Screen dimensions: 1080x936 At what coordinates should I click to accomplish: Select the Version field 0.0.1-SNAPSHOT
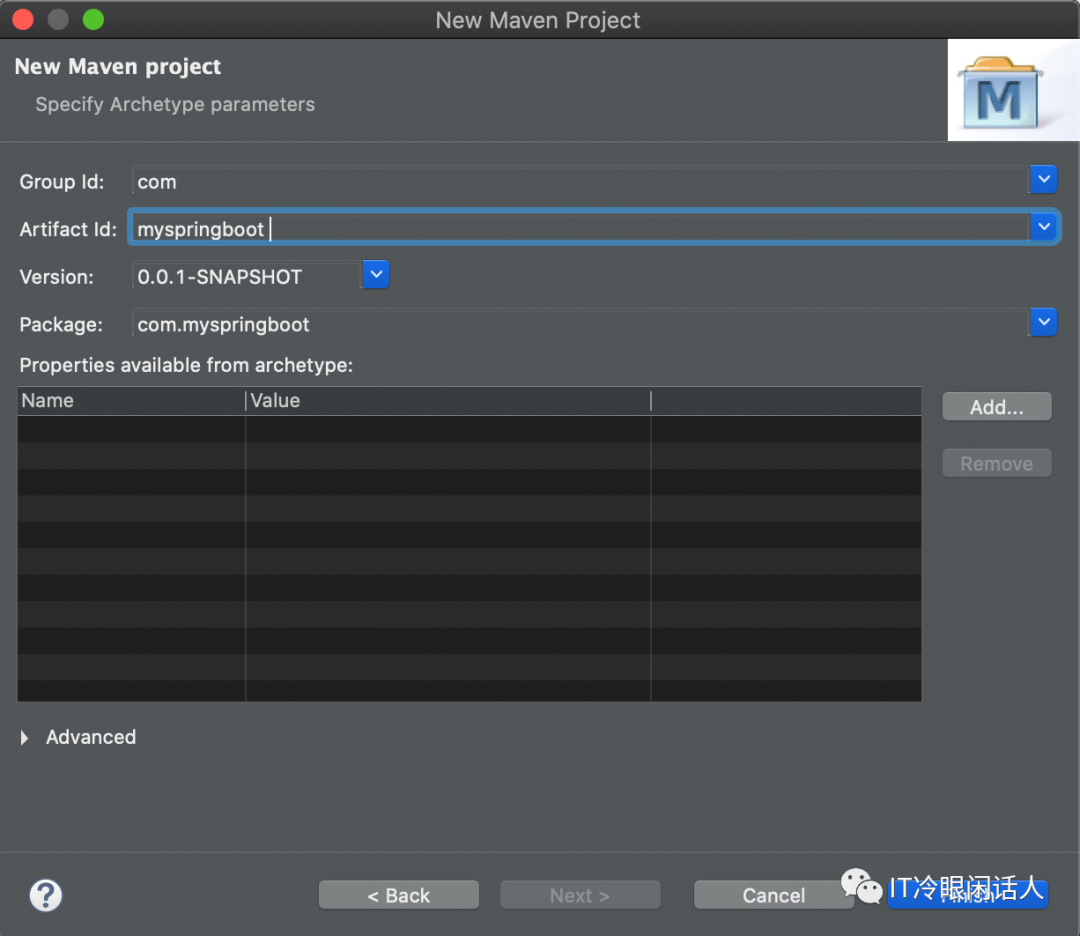247,276
